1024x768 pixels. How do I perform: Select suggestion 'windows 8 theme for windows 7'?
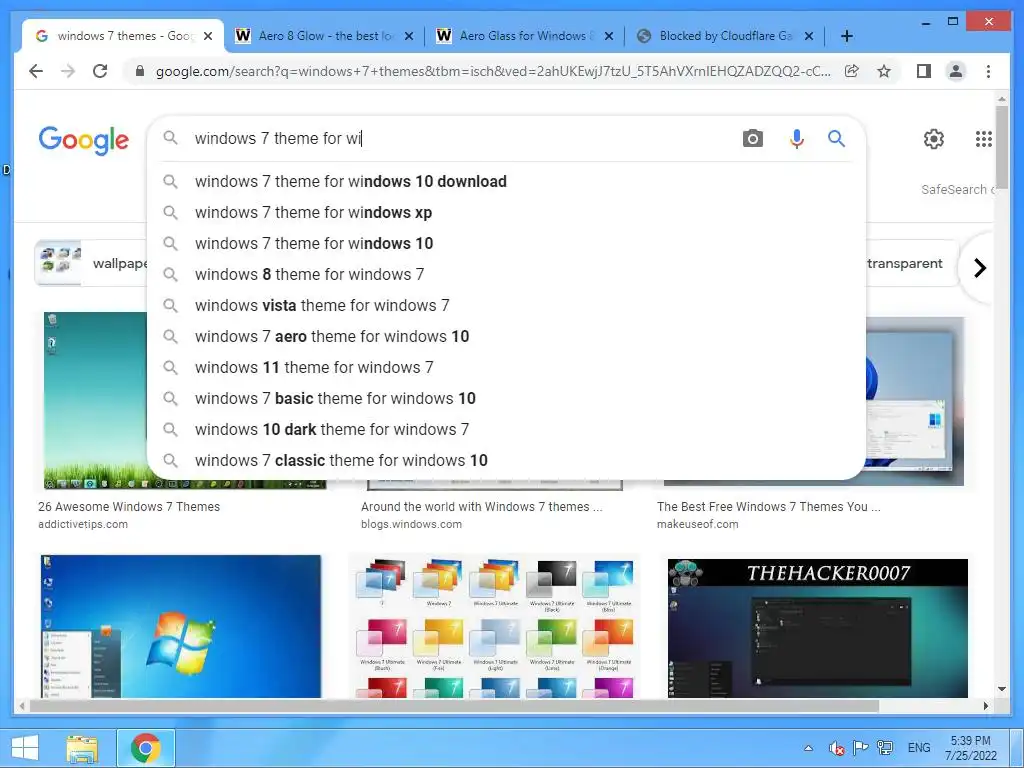(506, 274)
